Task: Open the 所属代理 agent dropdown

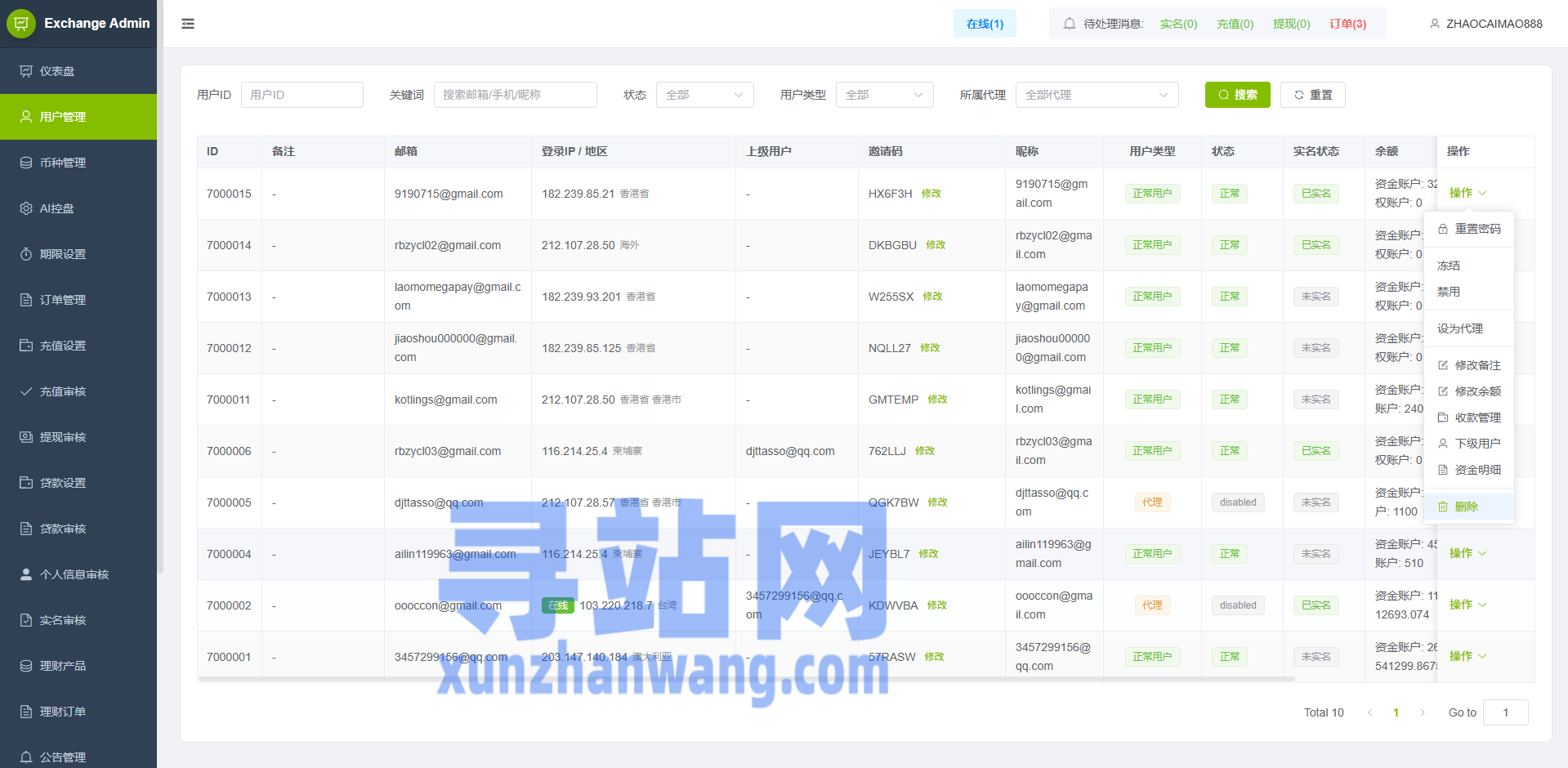Action: click(1097, 95)
